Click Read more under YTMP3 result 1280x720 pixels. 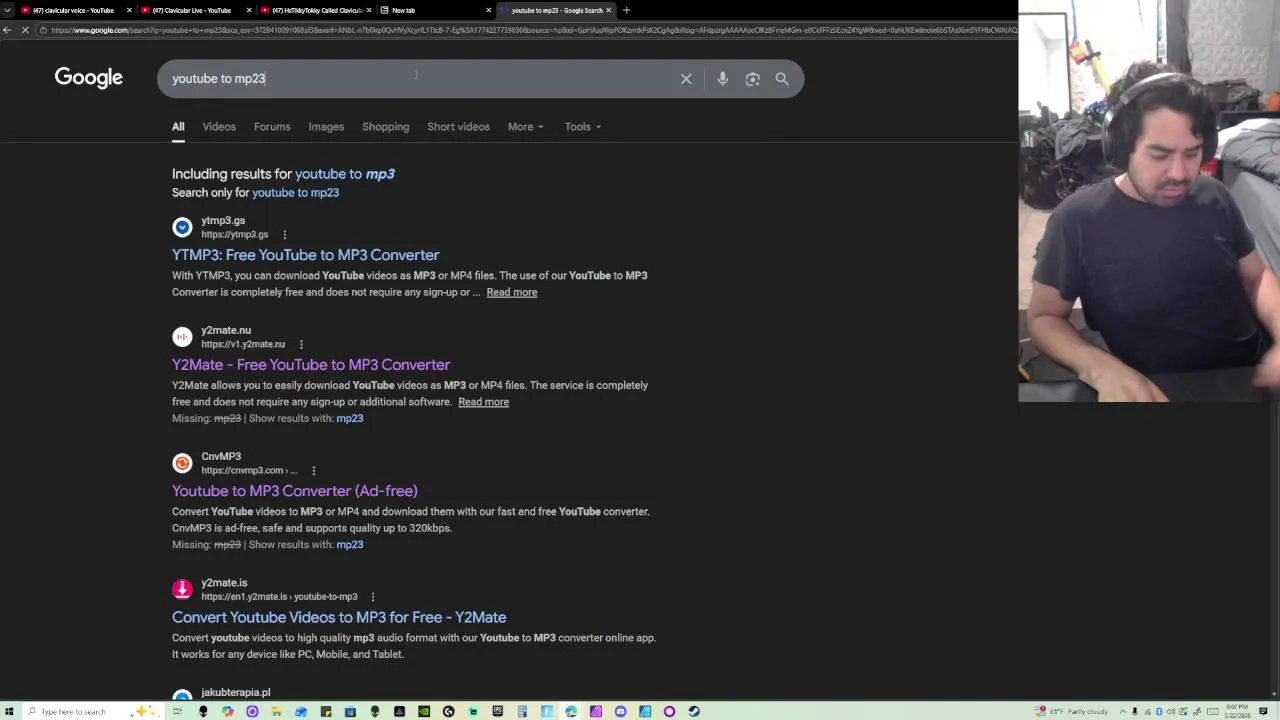coord(512,292)
